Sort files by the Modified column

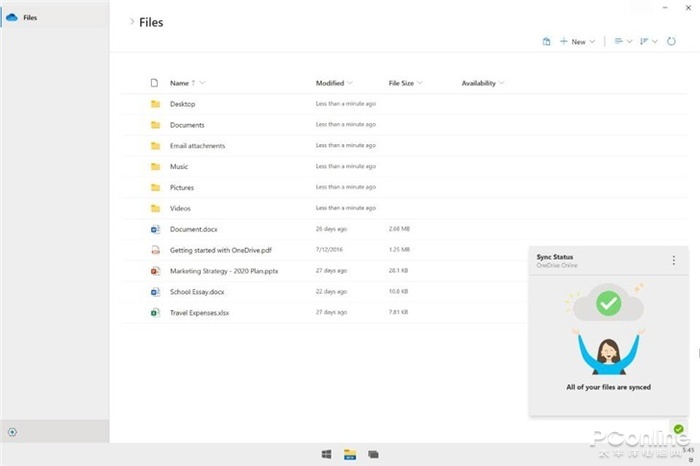[x=330, y=83]
